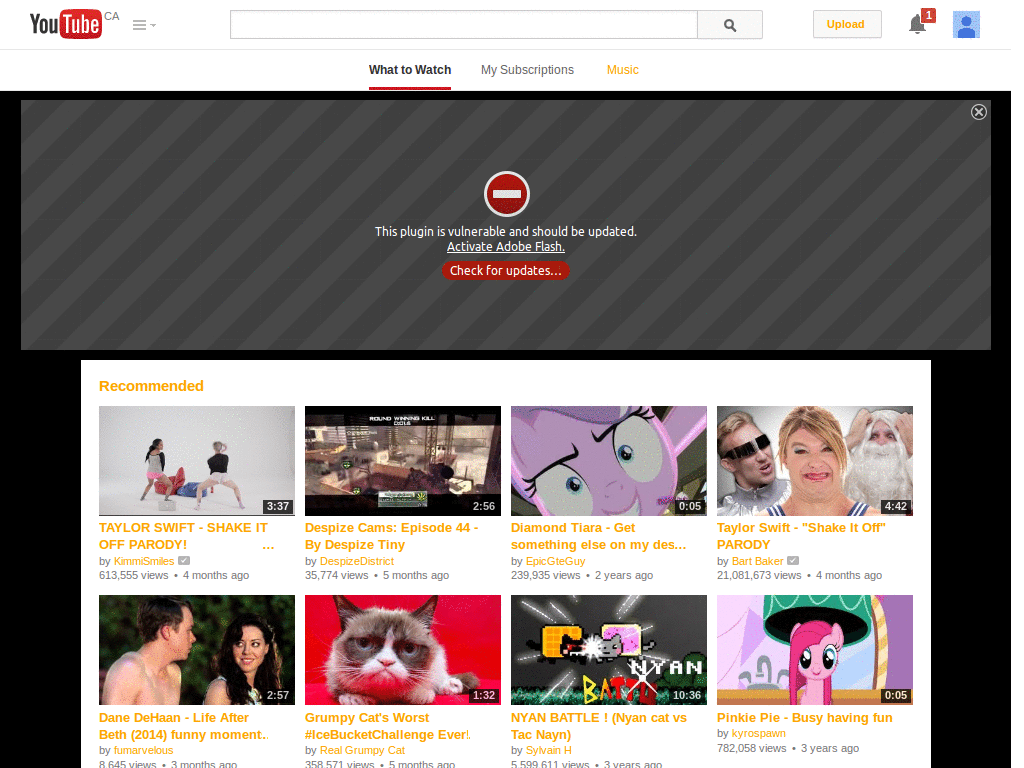Click title Pinkie Pie - Busy having fun
Screen dimensions: 1024x768
coord(805,718)
